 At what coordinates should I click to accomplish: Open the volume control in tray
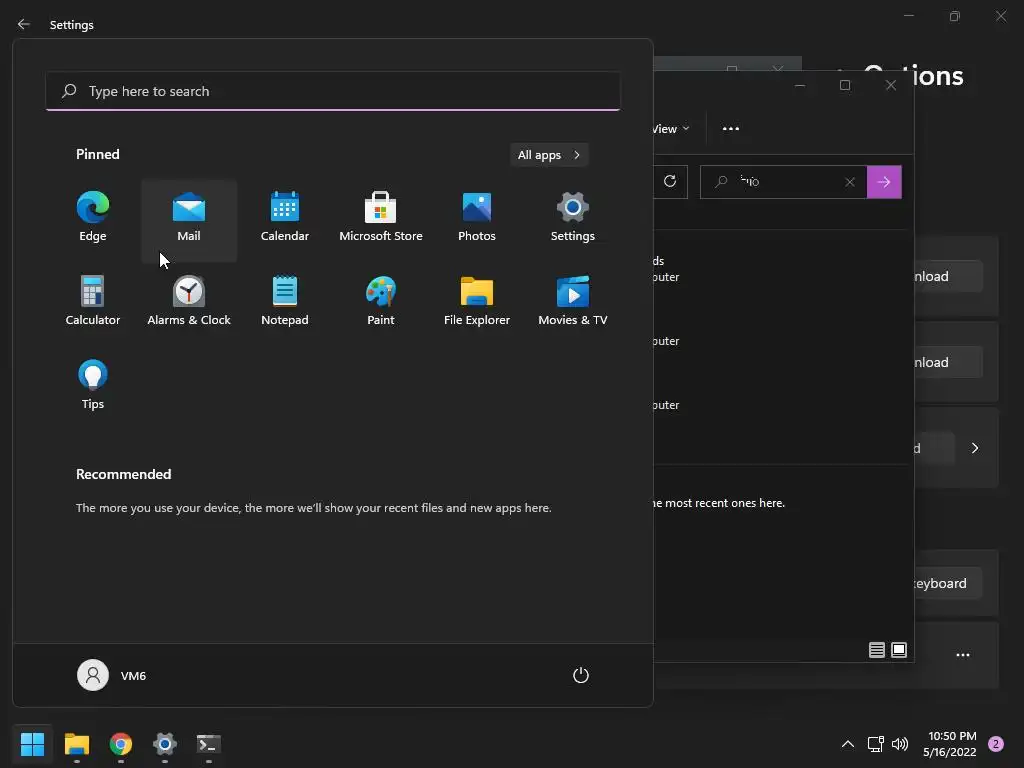pyautogui.click(x=900, y=744)
